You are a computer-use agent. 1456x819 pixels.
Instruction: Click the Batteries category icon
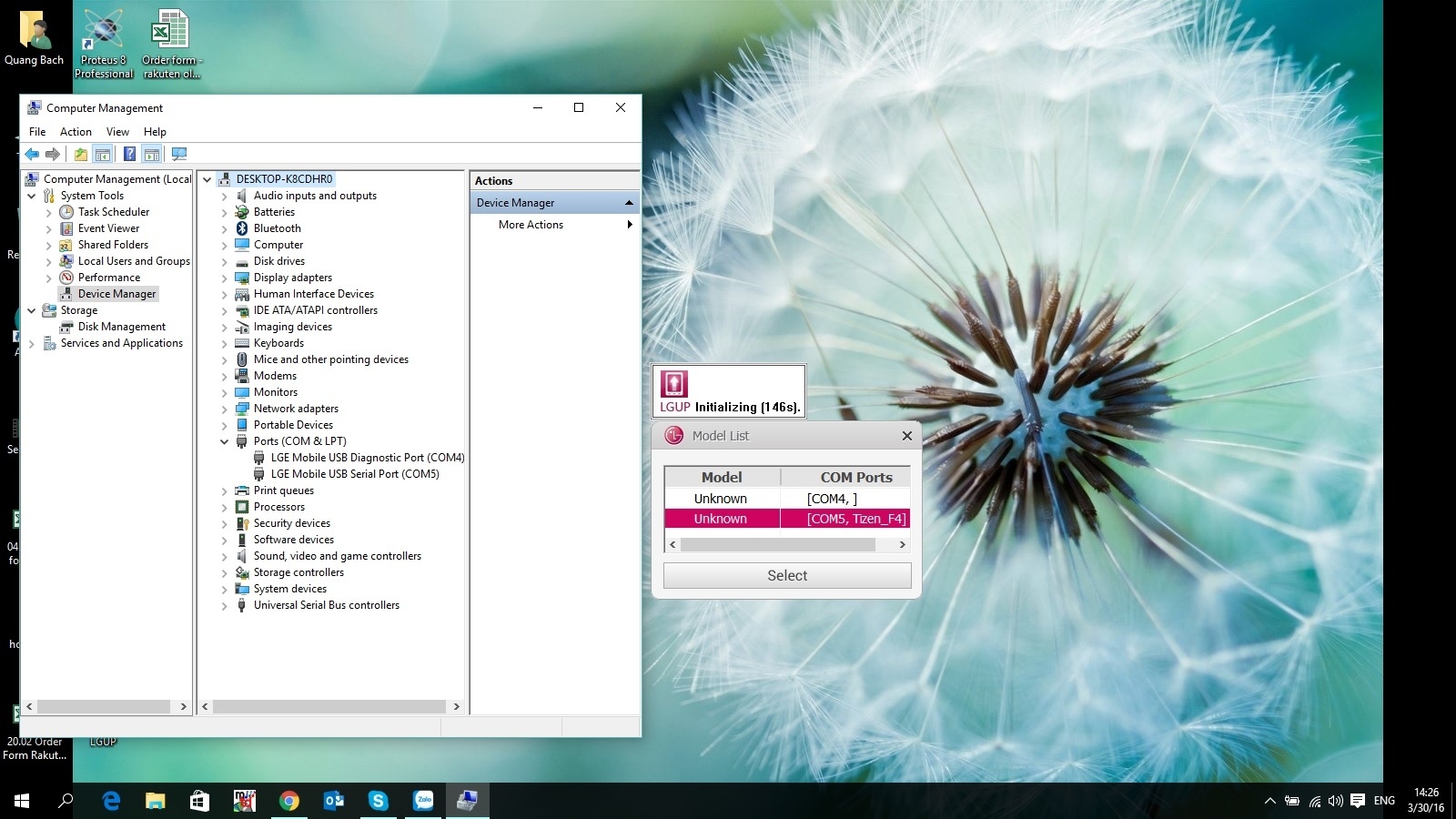click(242, 212)
